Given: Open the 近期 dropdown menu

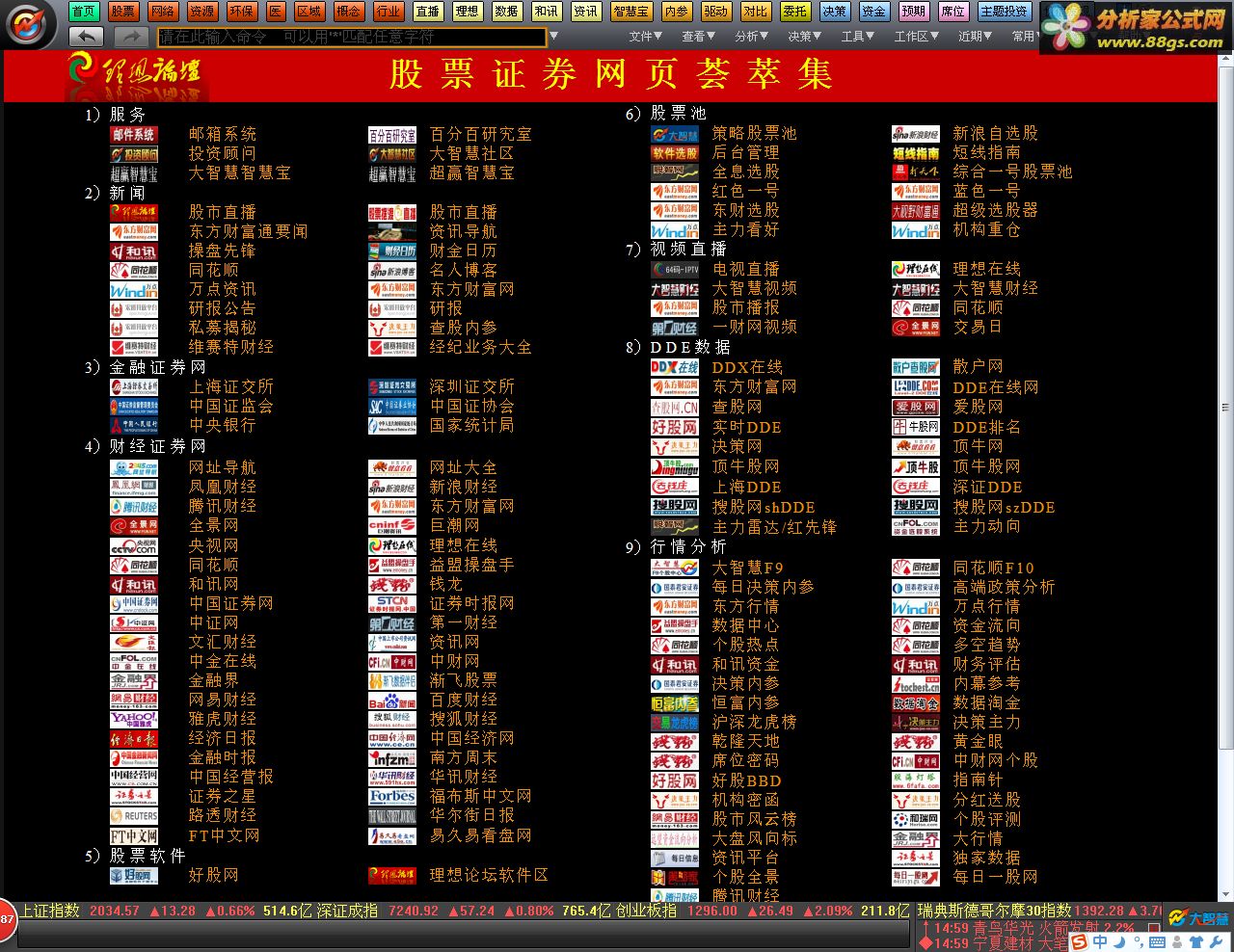Looking at the screenshot, I should tap(976, 37).
